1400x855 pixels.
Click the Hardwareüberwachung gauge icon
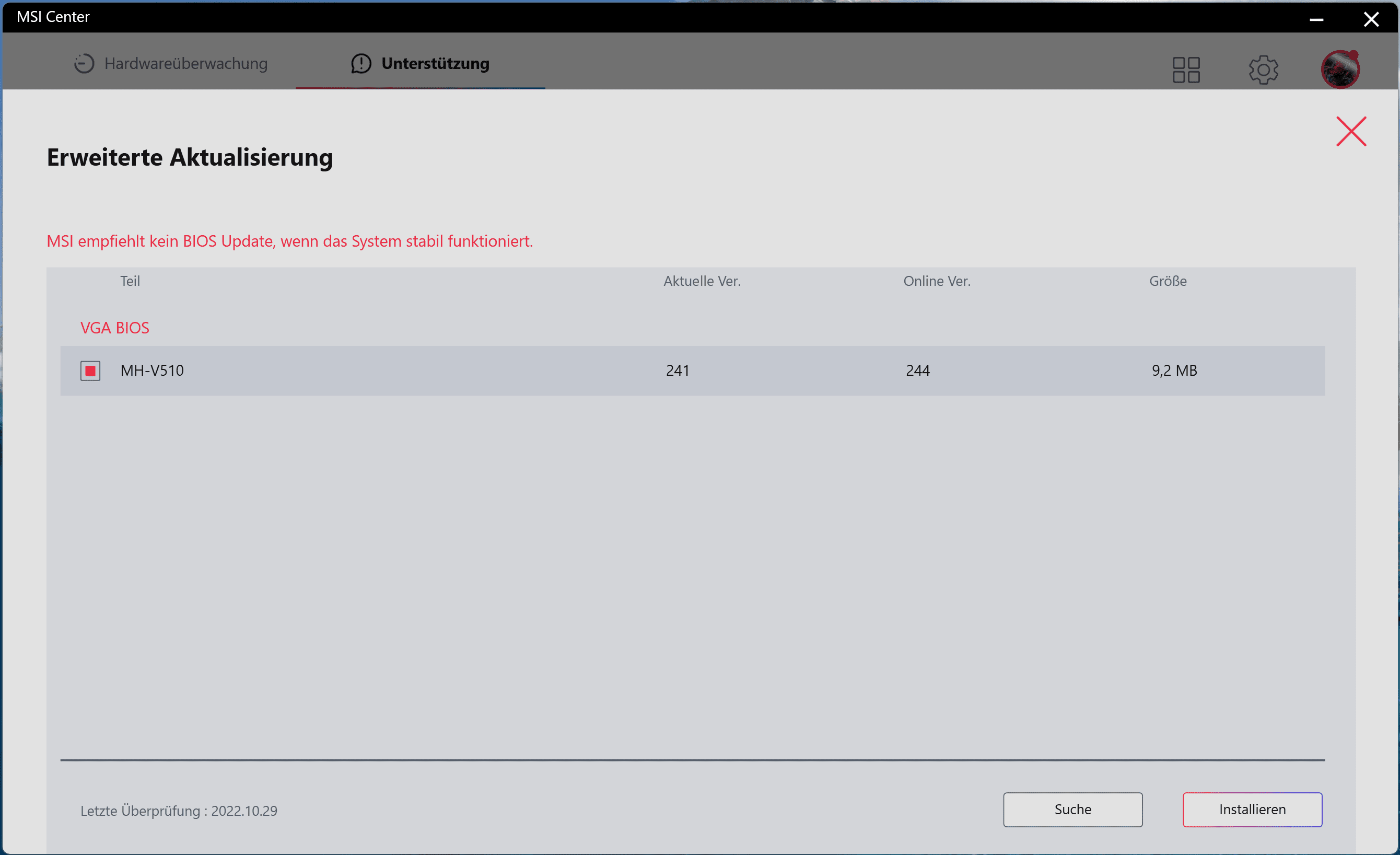[x=84, y=63]
